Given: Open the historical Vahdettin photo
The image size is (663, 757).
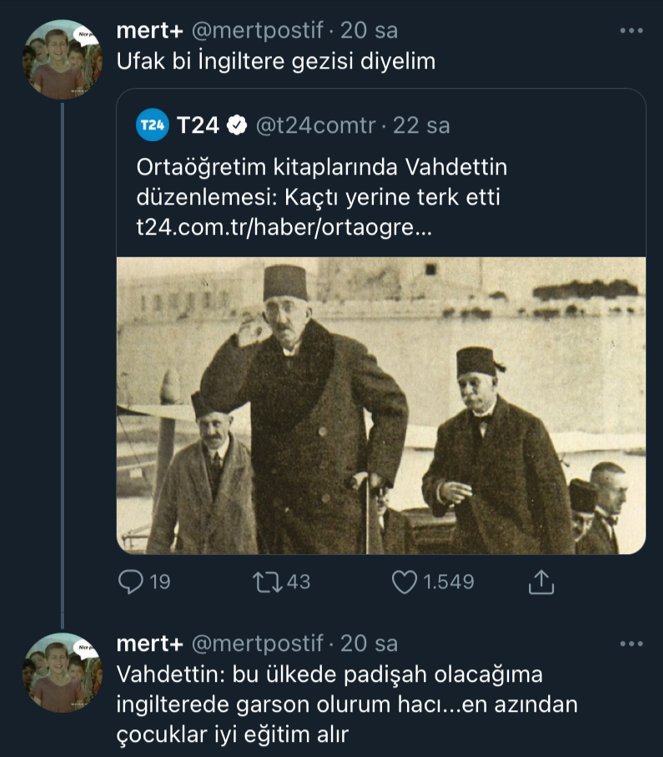Looking at the screenshot, I should [x=381, y=405].
